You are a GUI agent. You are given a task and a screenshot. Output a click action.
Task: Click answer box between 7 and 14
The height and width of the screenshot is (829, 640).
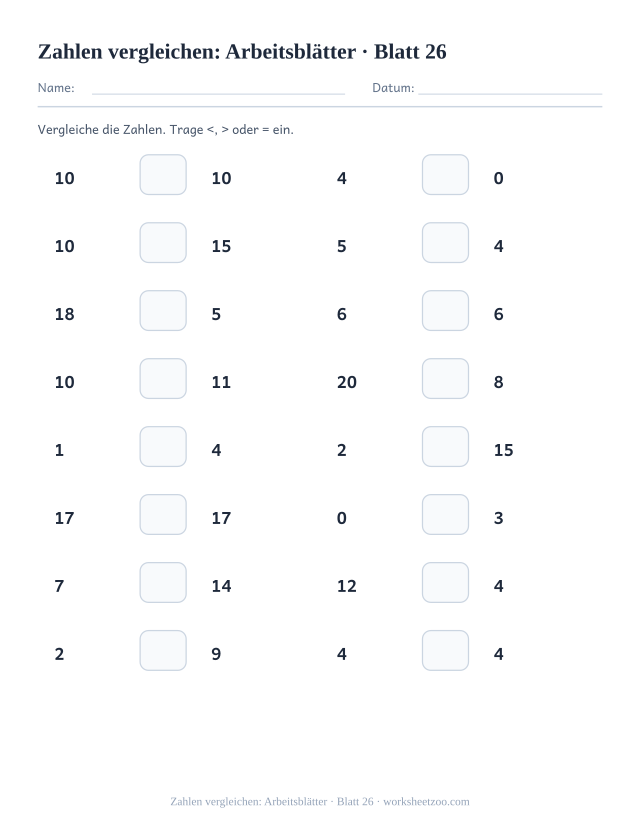163,583
